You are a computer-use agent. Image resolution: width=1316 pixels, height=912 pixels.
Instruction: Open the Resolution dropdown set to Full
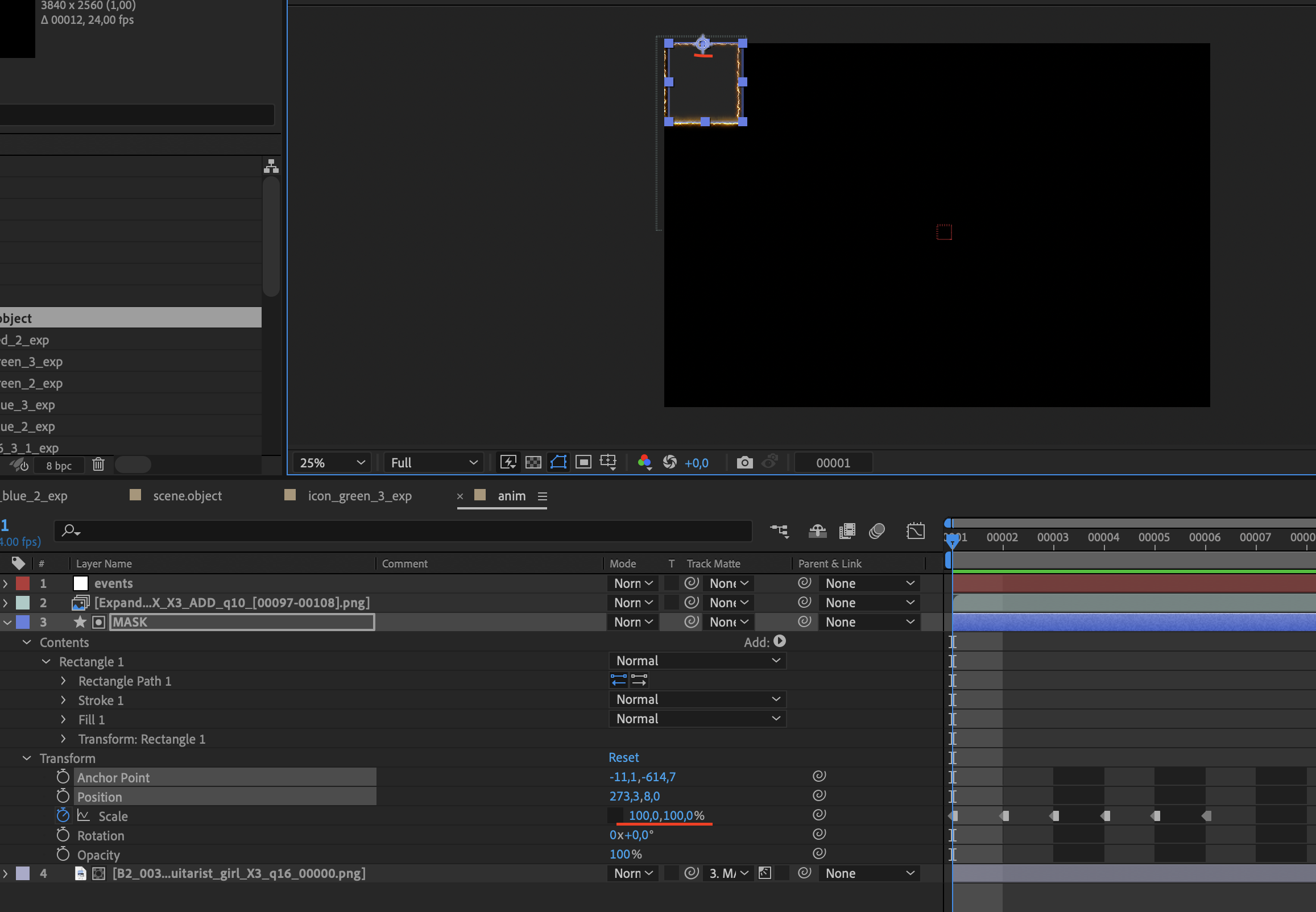433,462
